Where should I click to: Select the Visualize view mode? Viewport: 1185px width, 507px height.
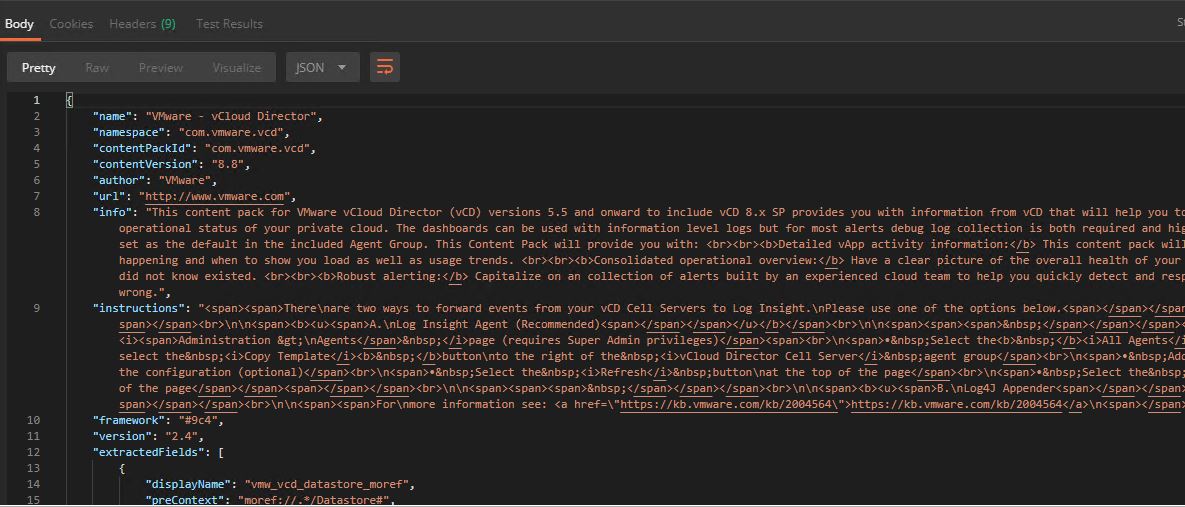click(237, 67)
